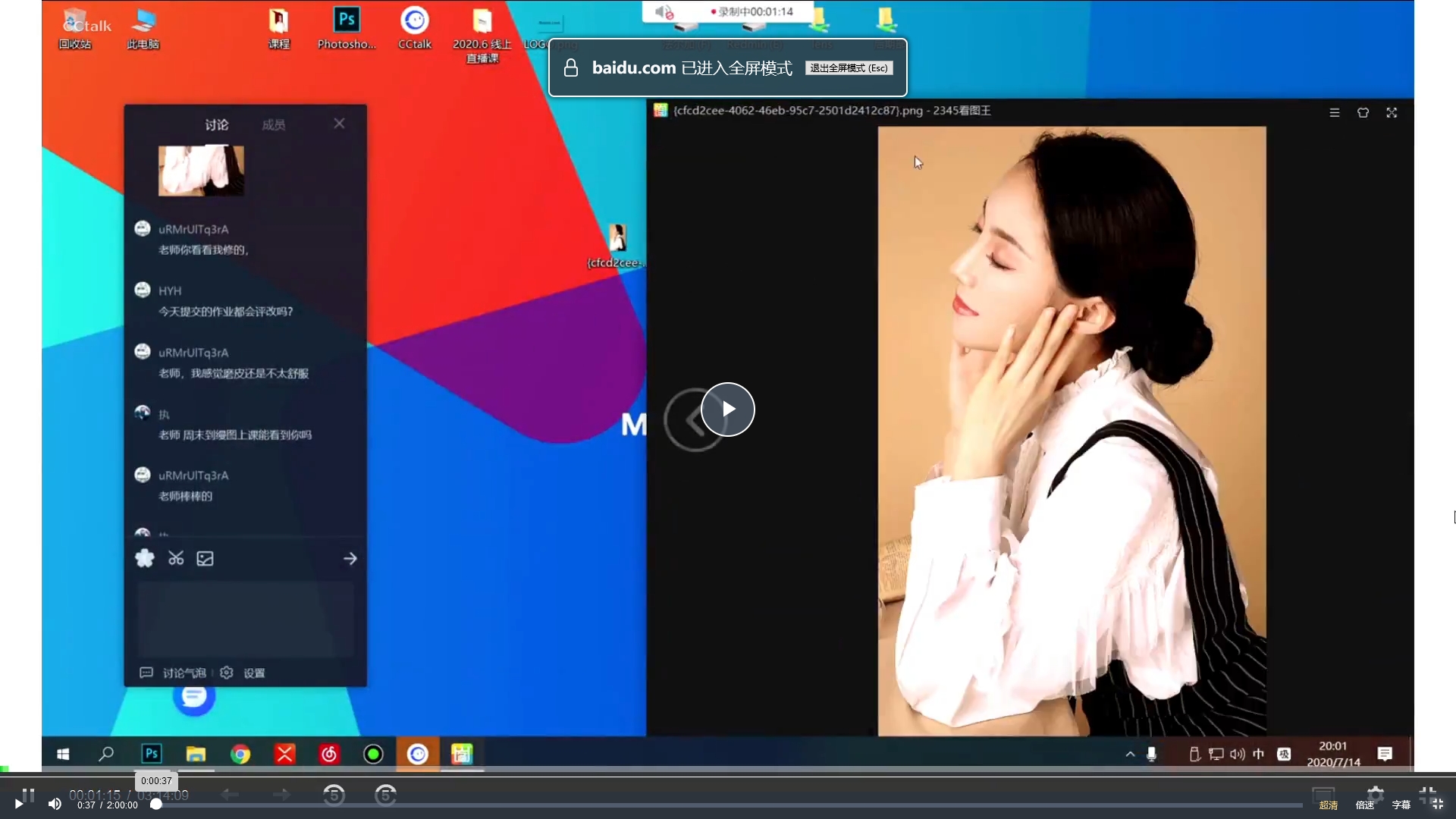
Task: Switch to the 成员 tab in chat panel
Action: coord(274,124)
